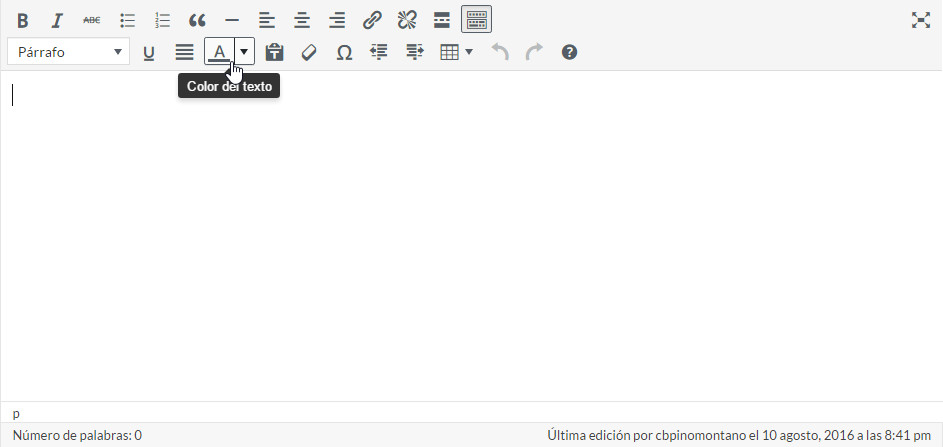Apply strikethrough formatting
Screen dimensions: 943x447
click(x=91, y=20)
